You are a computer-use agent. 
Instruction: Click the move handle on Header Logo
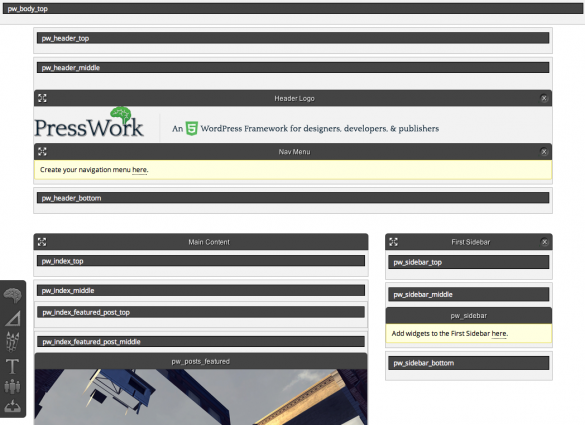[x=42, y=98]
